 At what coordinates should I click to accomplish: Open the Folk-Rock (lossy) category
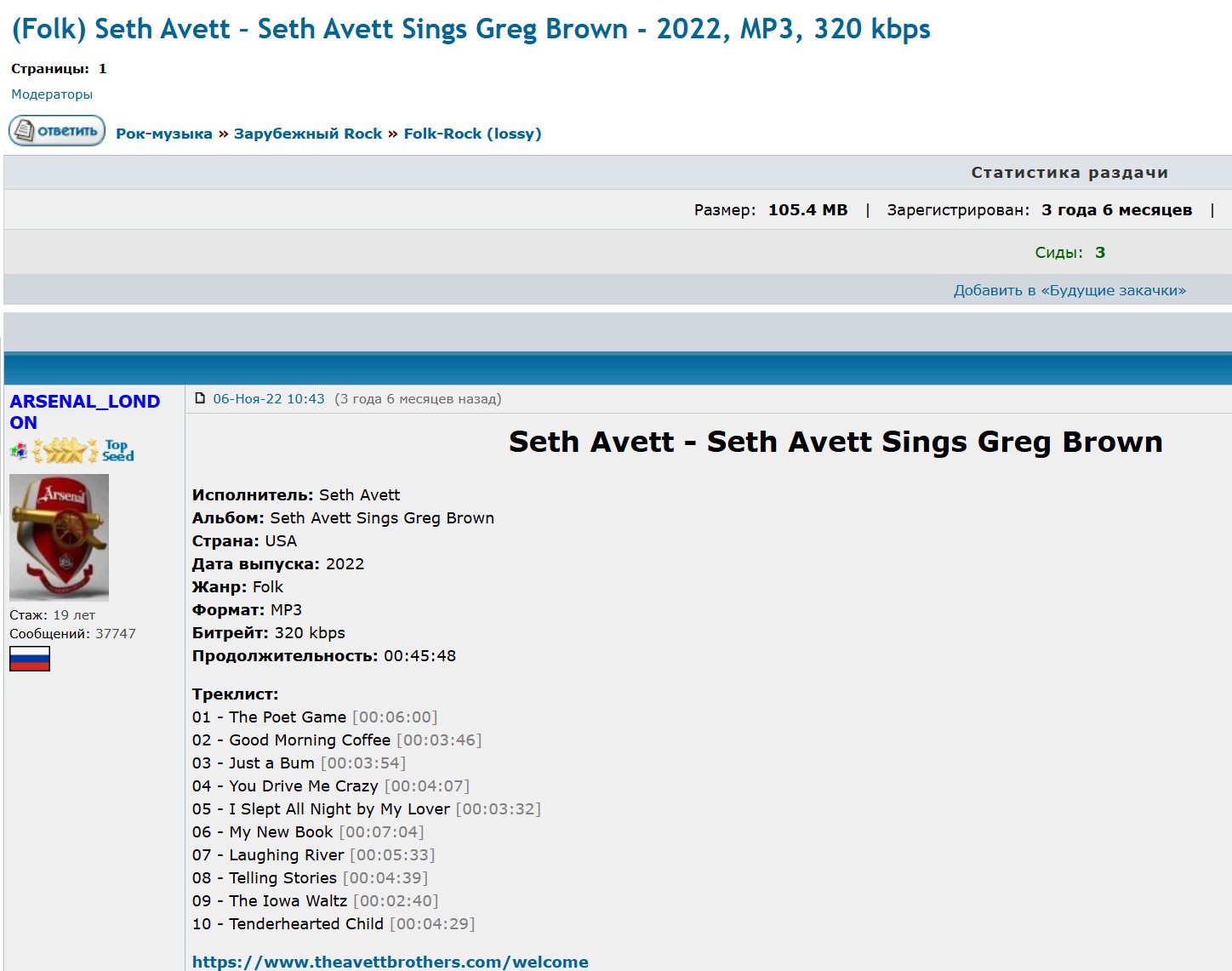coord(472,134)
